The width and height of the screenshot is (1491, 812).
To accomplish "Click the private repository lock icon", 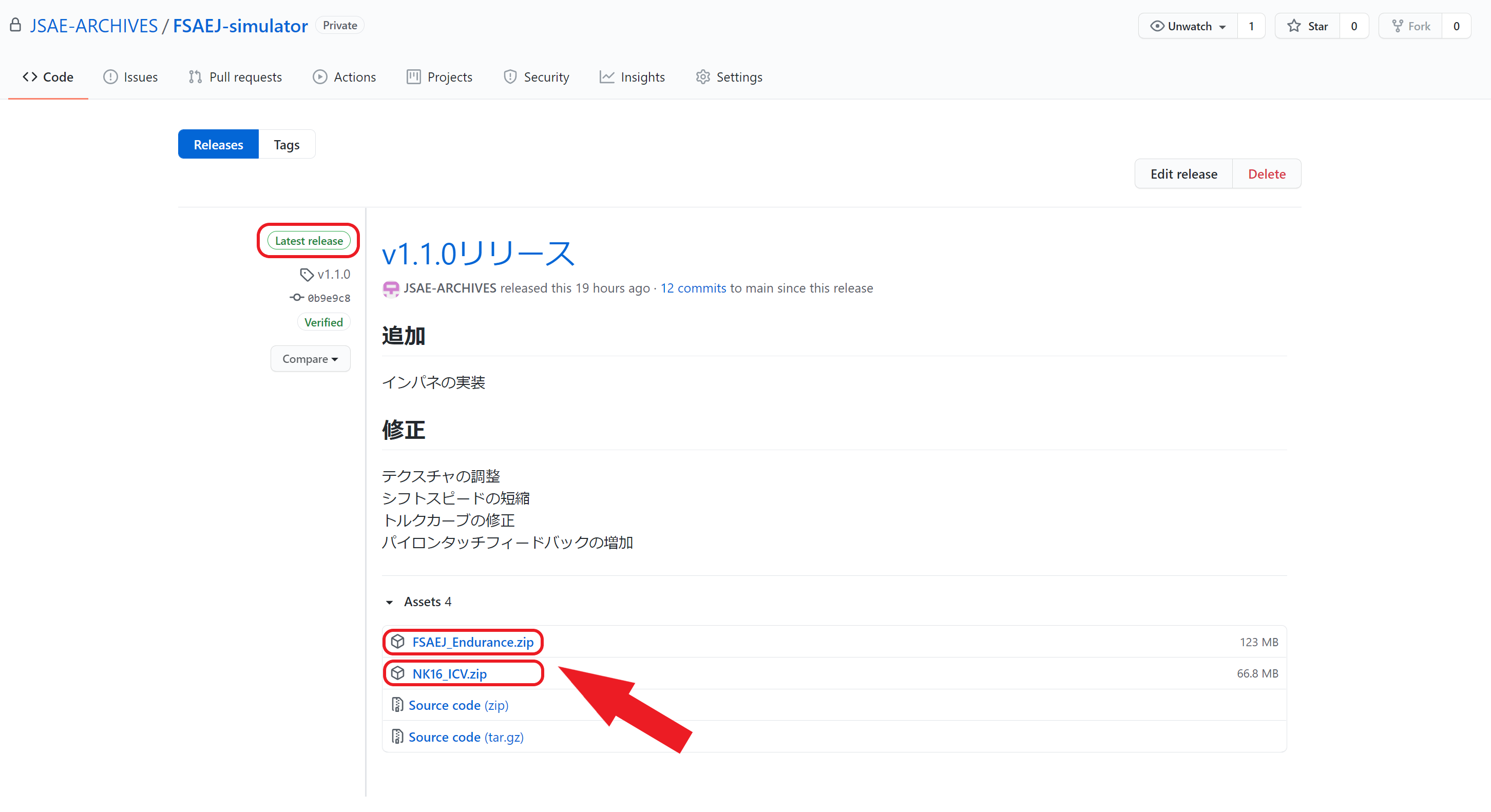I will coord(15,26).
